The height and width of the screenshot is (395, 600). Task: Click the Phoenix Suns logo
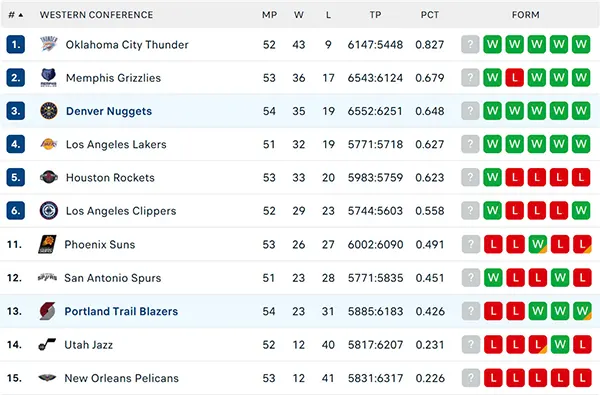pyautogui.click(x=47, y=244)
